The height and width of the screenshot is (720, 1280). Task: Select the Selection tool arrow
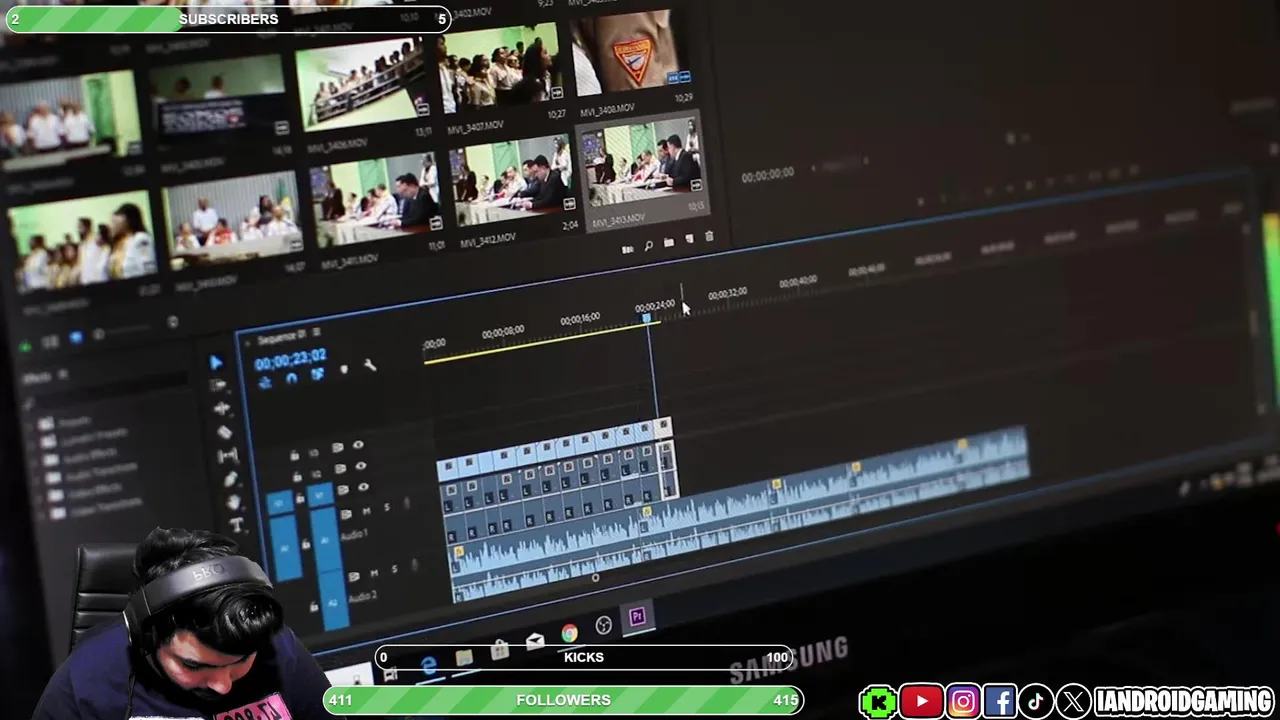pos(216,362)
